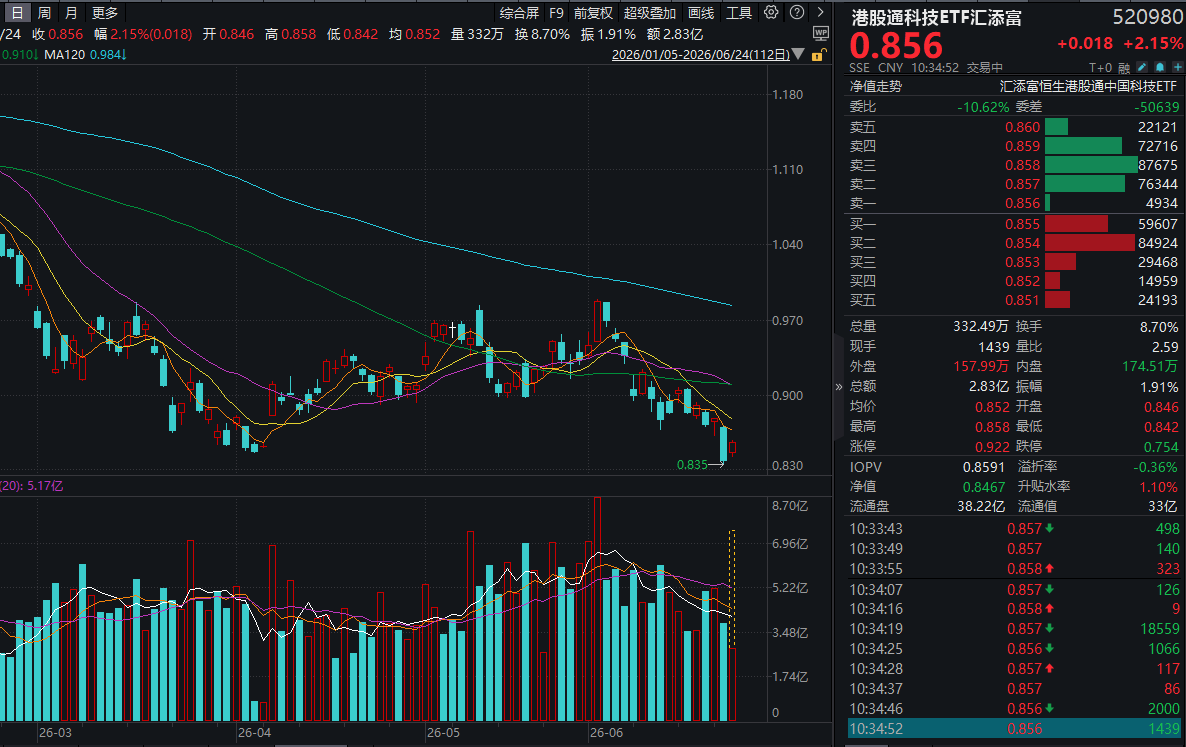
Task: Click the buy three 买三 price 0.853
Action: click(x=1023, y=262)
